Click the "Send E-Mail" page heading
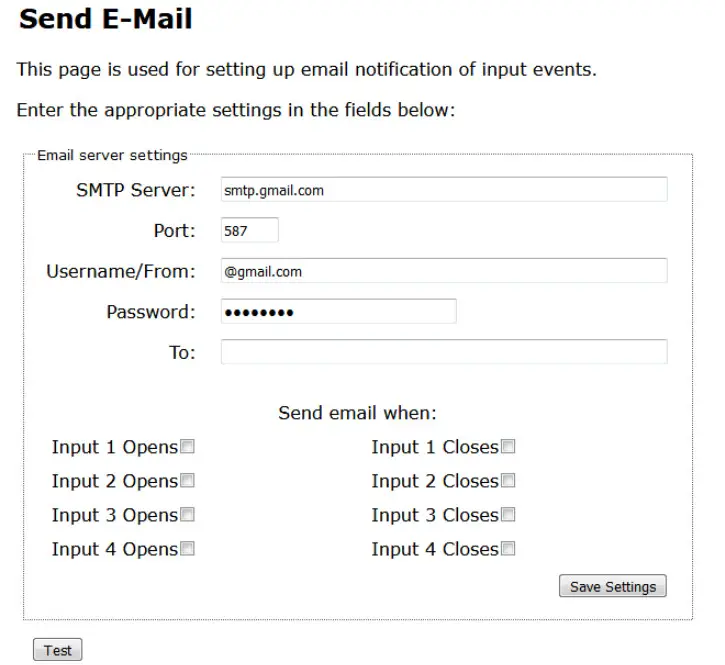The image size is (725, 665). (106, 19)
